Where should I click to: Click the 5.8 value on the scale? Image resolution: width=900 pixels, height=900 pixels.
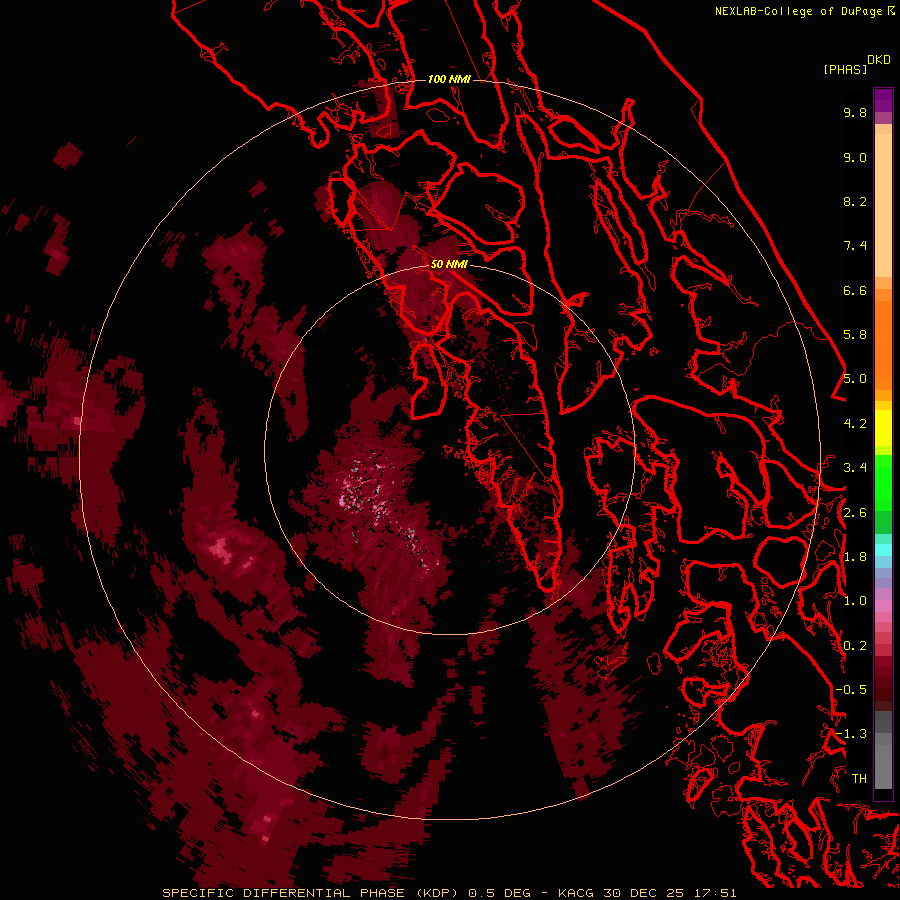point(855,335)
